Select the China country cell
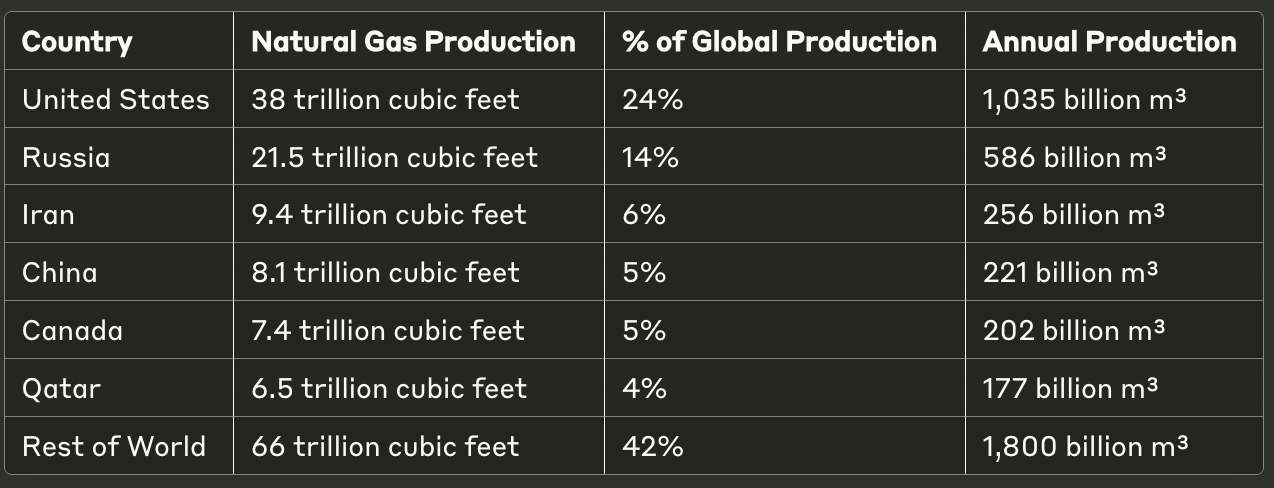The height and width of the screenshot is (488, 1274). 60,273
